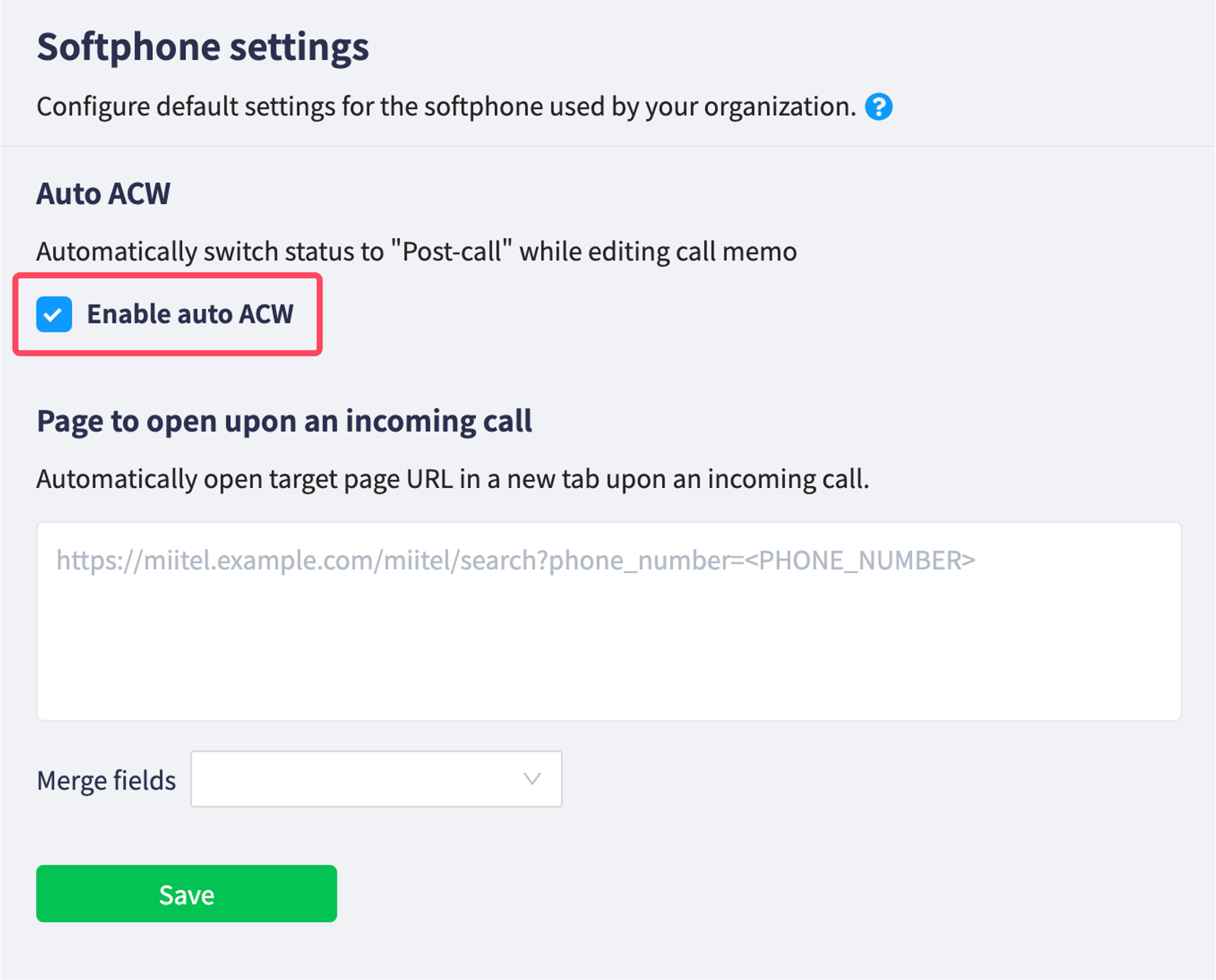Click the "Enable auto ACW" label text
The width and height of the screenshot is (1216, 980).
[190, 314]
